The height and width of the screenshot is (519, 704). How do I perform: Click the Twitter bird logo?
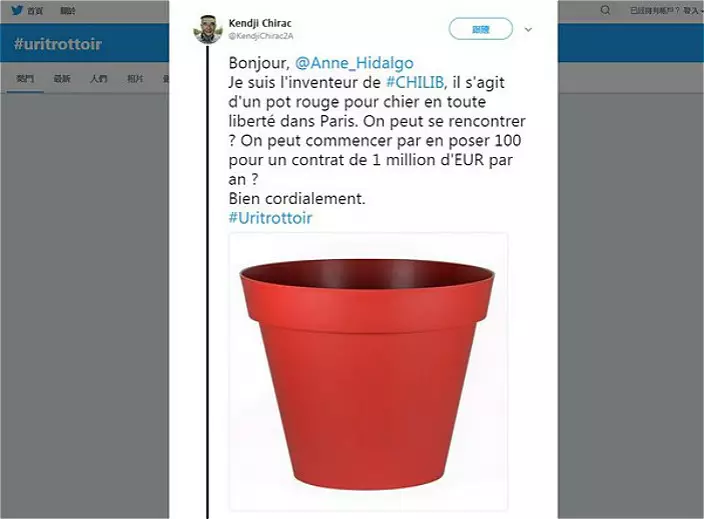pos(17,10)
